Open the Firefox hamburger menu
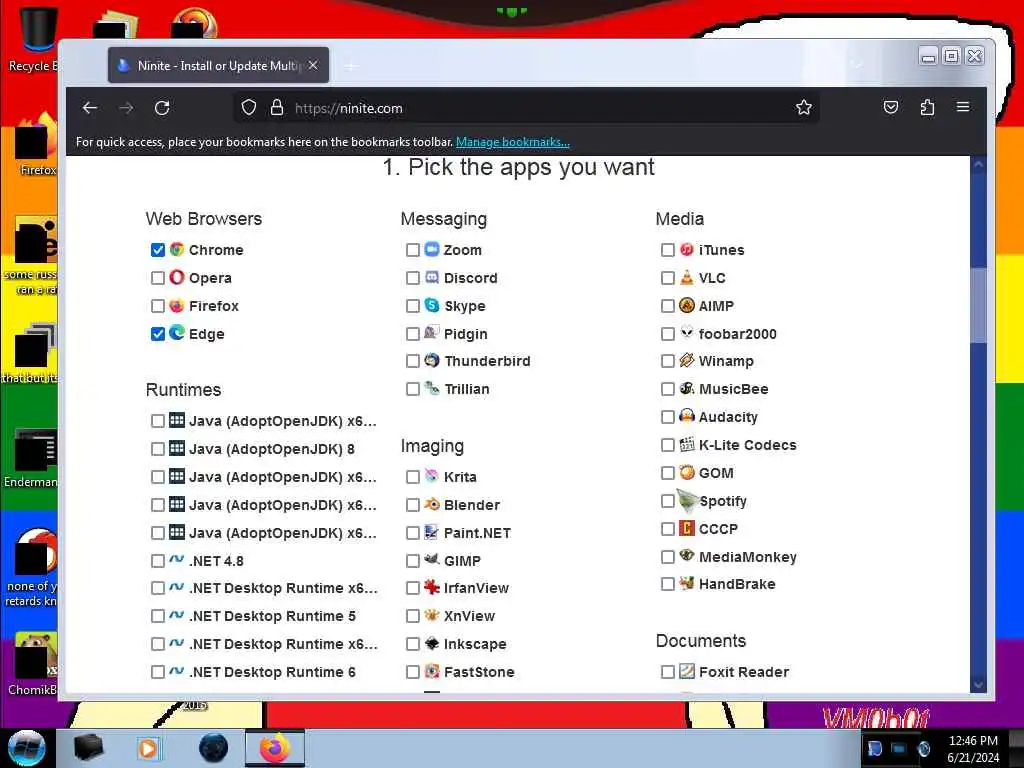This screenshot has height=768, width=1024. (x=963, y=107)
